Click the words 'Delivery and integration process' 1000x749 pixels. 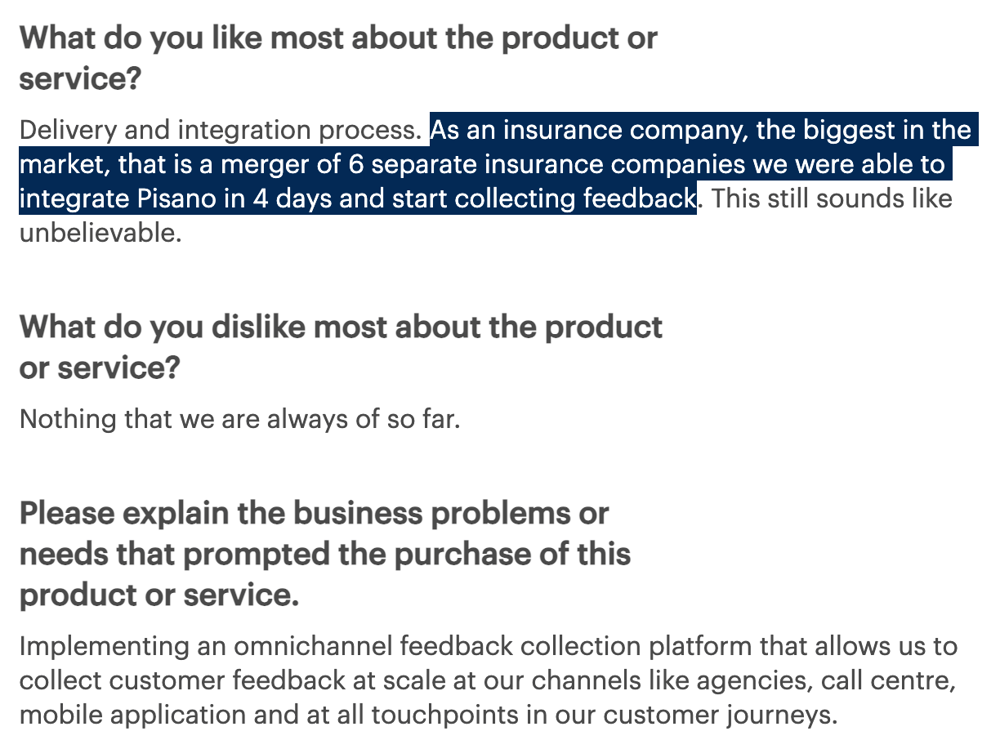pyautogui.click(x=220, y=130)
